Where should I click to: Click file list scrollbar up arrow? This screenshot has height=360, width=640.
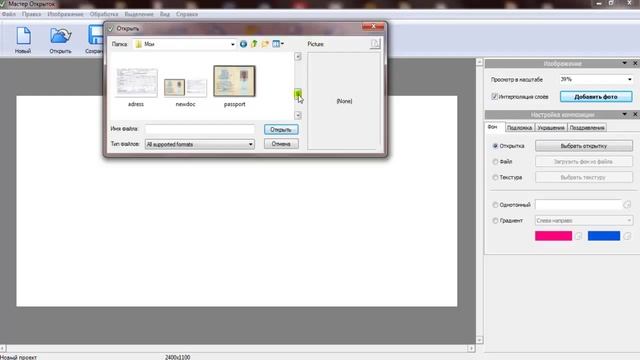coord(298,56)
